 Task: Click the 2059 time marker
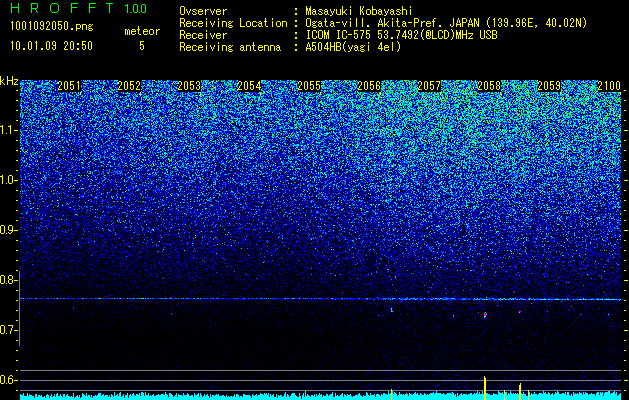[x=549, y=86]
